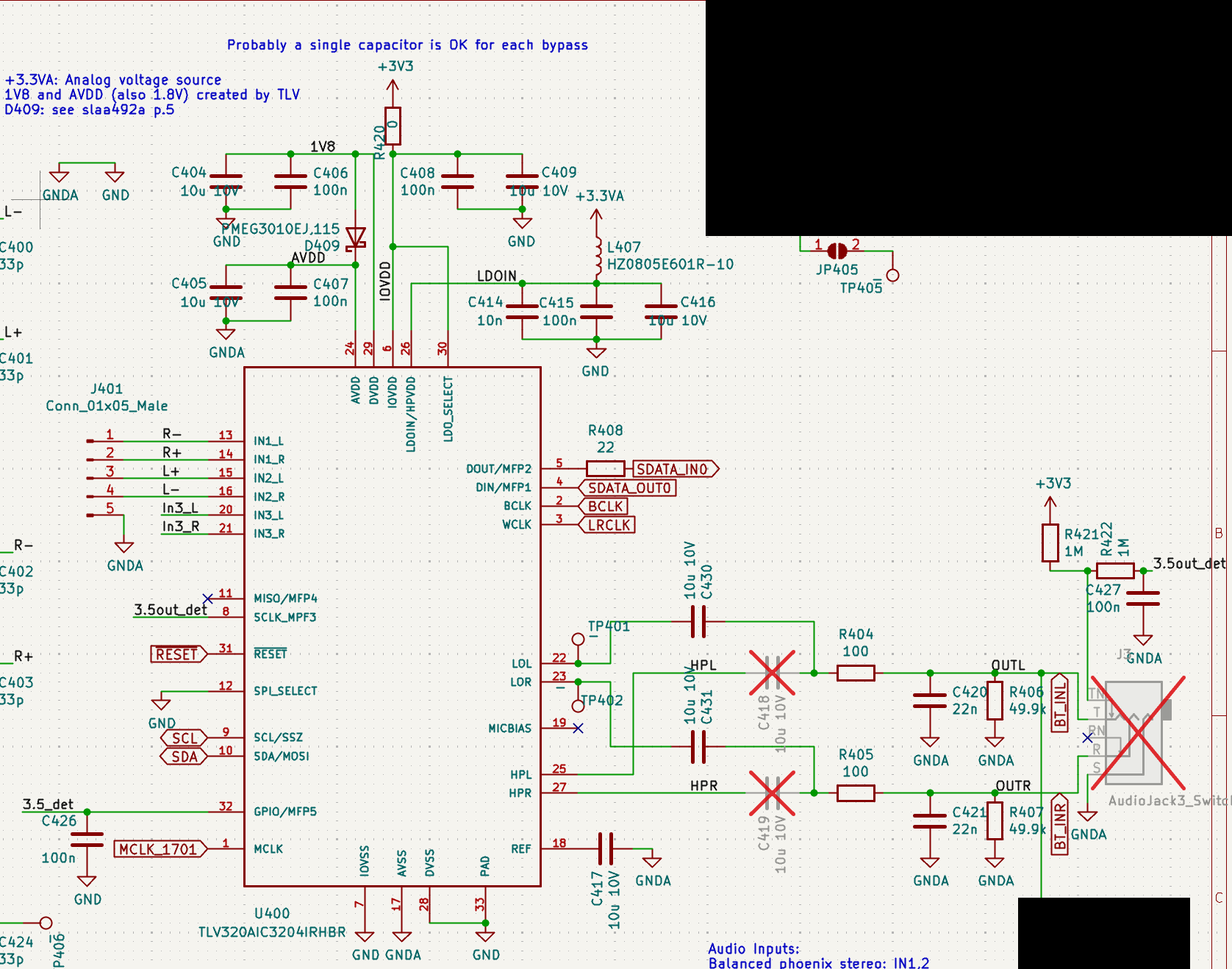Select capacitor C405 symbol
1232x969 pixels.
226,293
